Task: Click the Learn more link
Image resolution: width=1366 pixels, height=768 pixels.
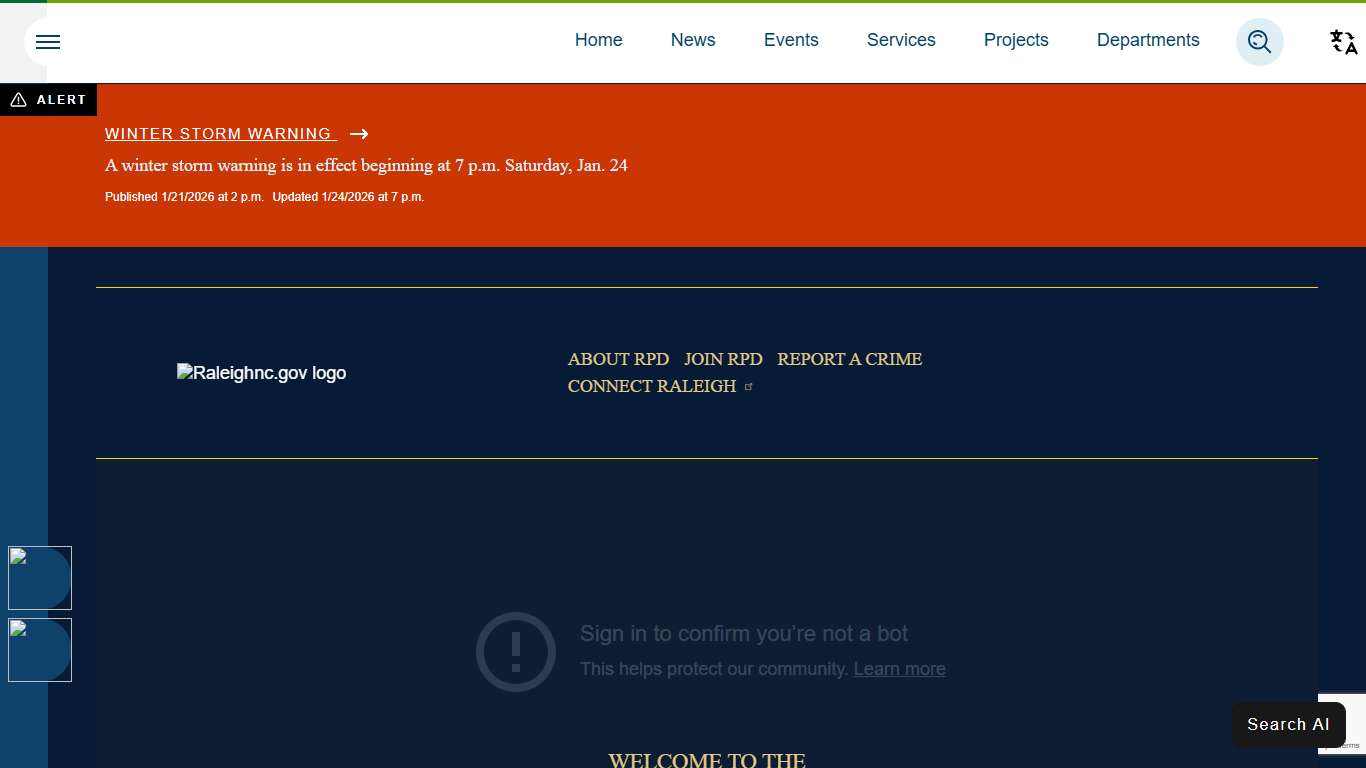Action: (899, 669)
